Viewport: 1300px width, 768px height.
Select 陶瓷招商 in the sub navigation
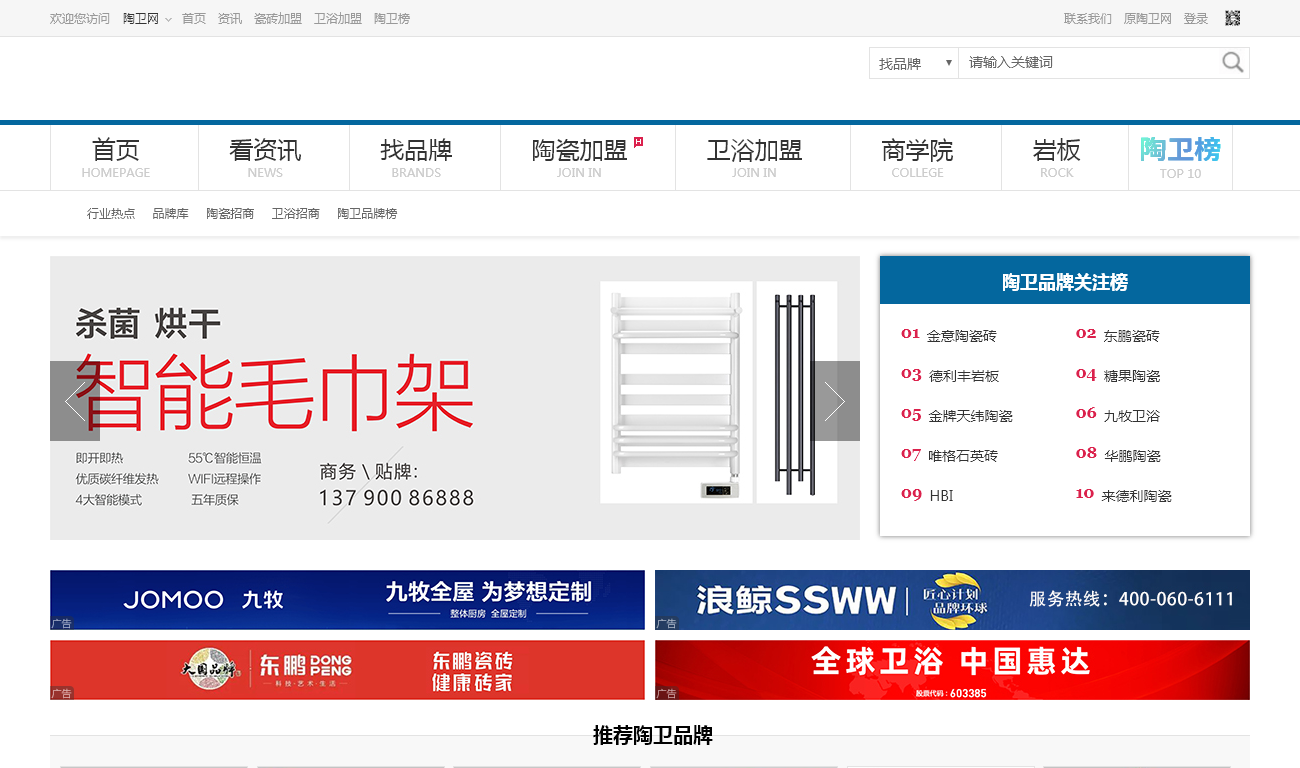click(x=230, y=214)
